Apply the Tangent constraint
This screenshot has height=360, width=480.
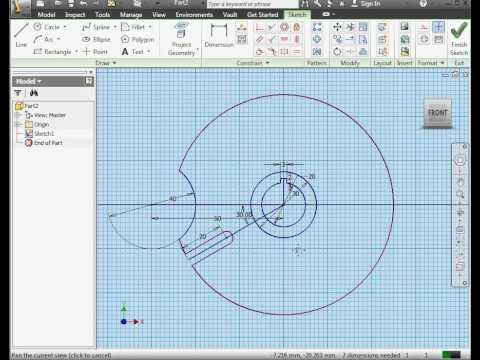pos(259,52)
